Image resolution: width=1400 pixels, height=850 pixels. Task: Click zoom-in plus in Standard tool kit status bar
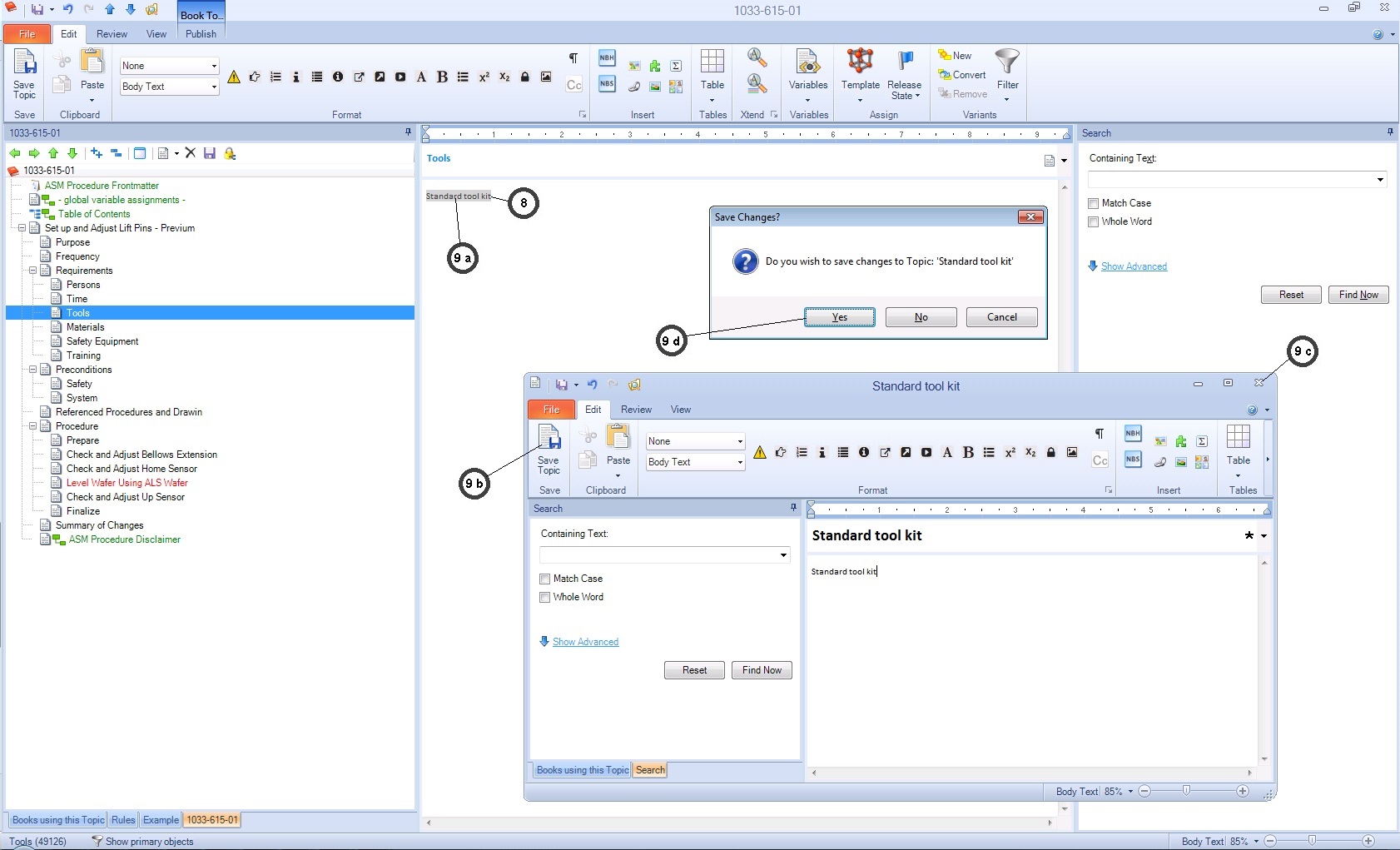1243,791
